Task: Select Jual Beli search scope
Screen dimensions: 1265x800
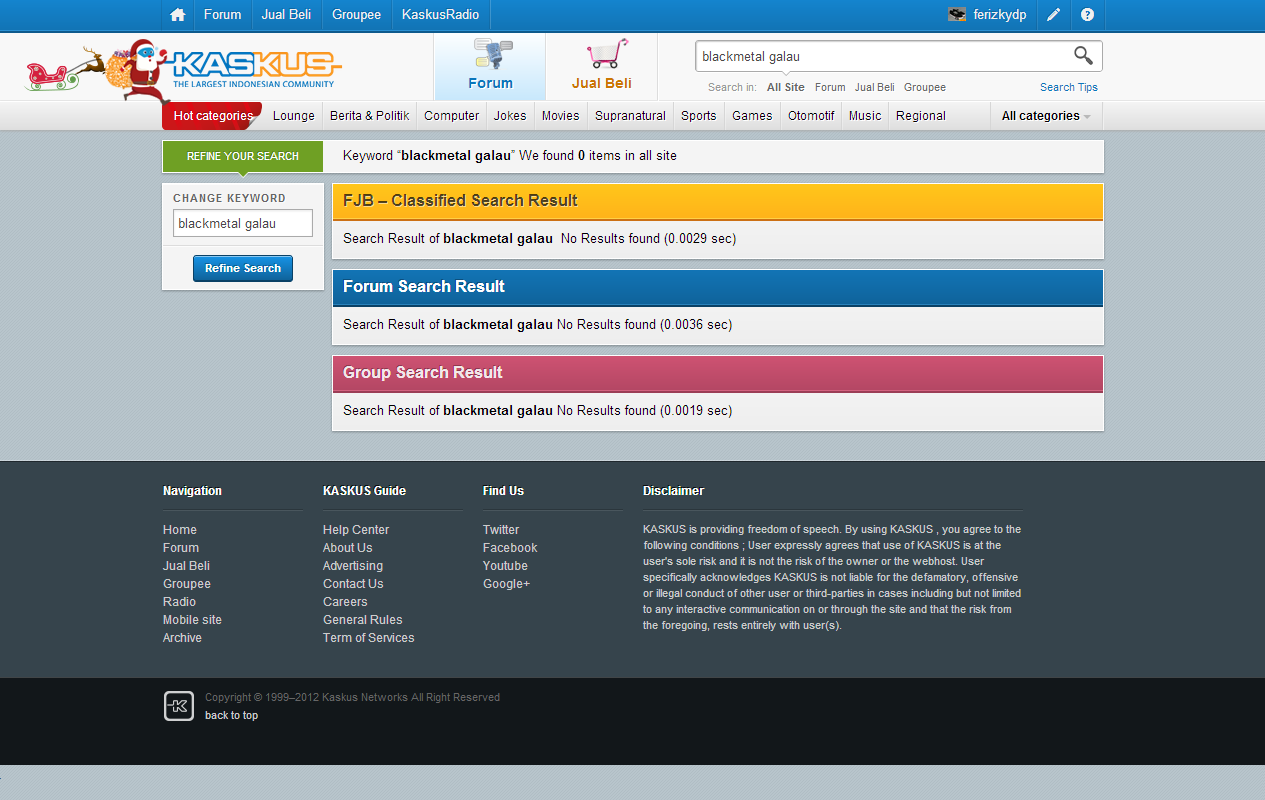Action: (x=875, y=87)
